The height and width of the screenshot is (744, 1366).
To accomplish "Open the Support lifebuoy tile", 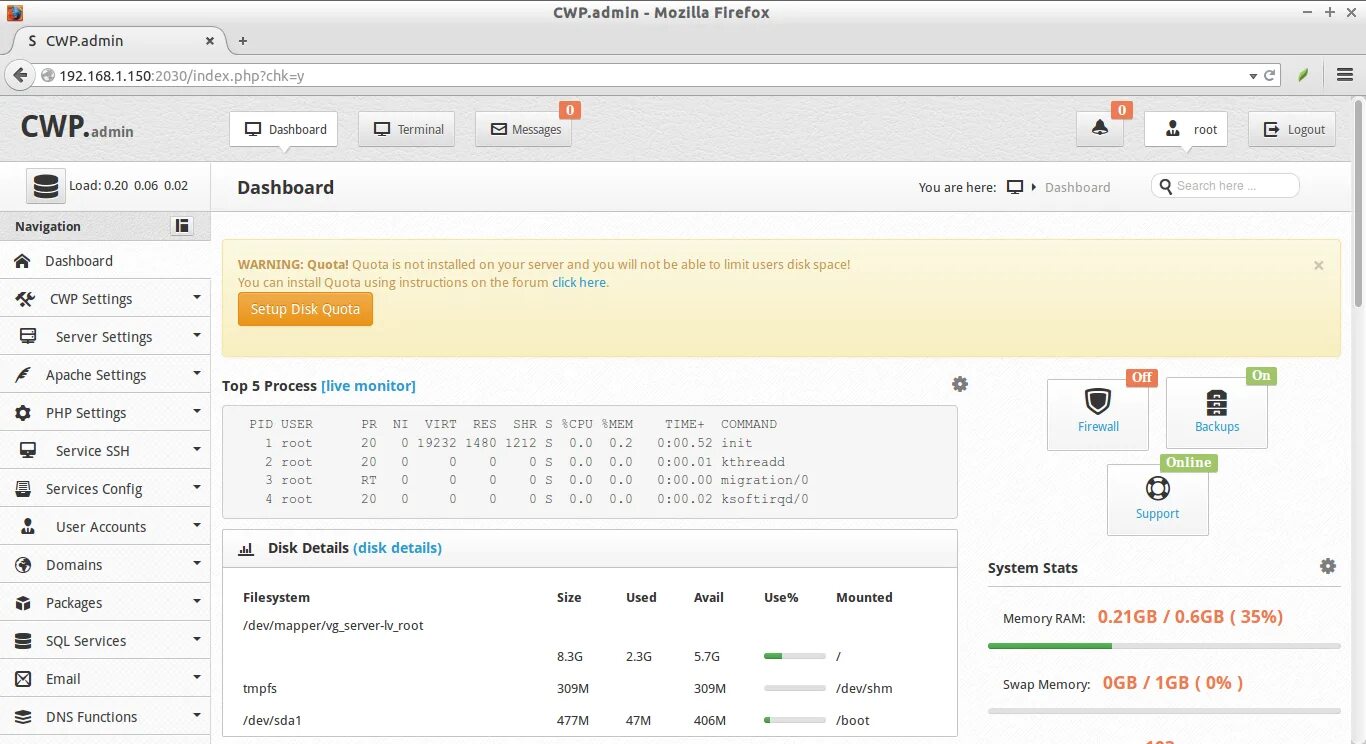I will tap(1158, 500).
